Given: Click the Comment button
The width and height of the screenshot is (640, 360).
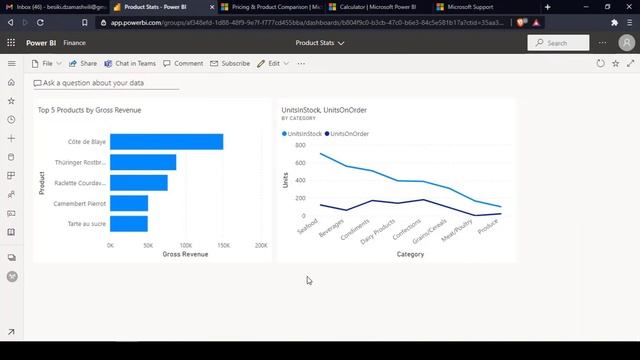Looking at the screenshot, I should [183, 63].
